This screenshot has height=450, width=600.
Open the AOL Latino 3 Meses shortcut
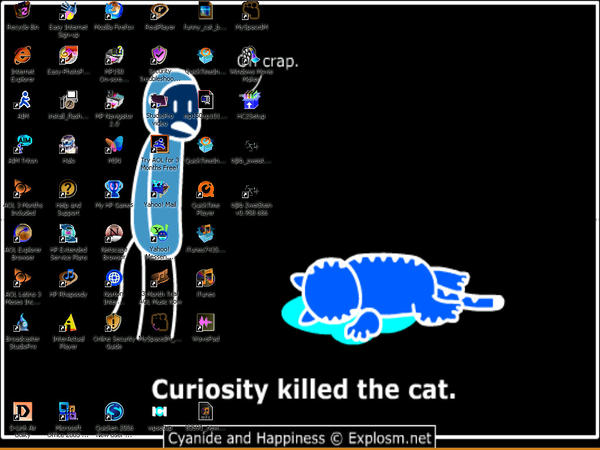23,278
